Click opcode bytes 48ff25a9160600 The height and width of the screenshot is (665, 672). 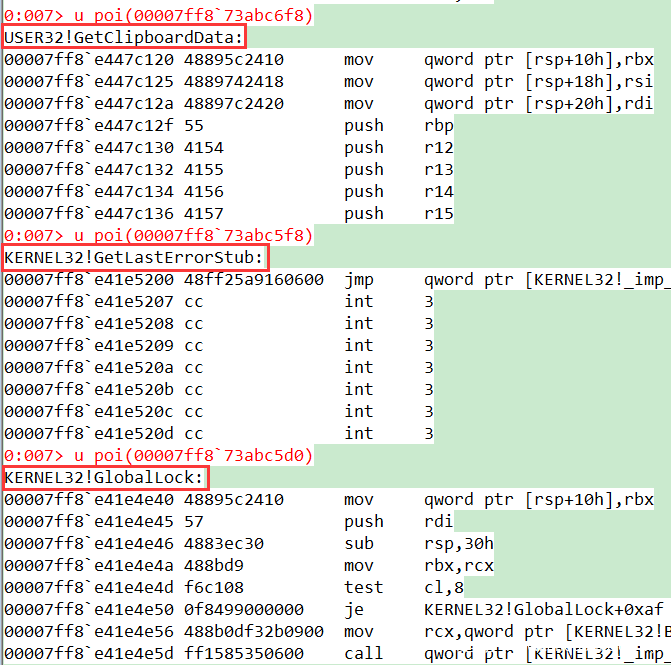(254, 279)
